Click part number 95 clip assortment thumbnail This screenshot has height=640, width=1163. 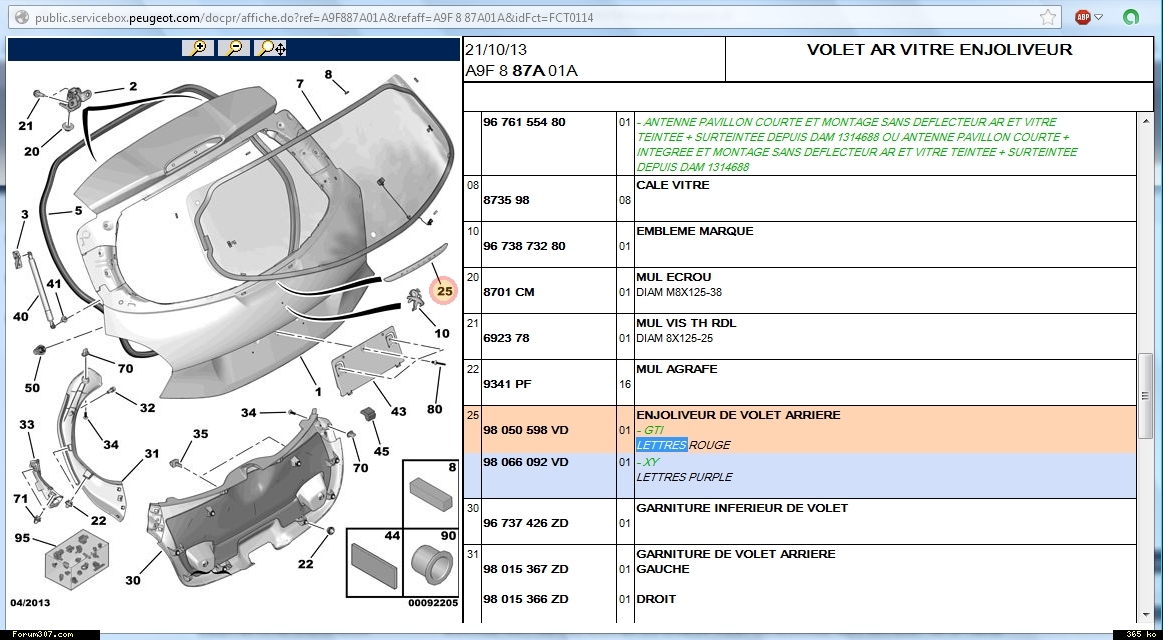pyautogui.click(x=76, y=563)
